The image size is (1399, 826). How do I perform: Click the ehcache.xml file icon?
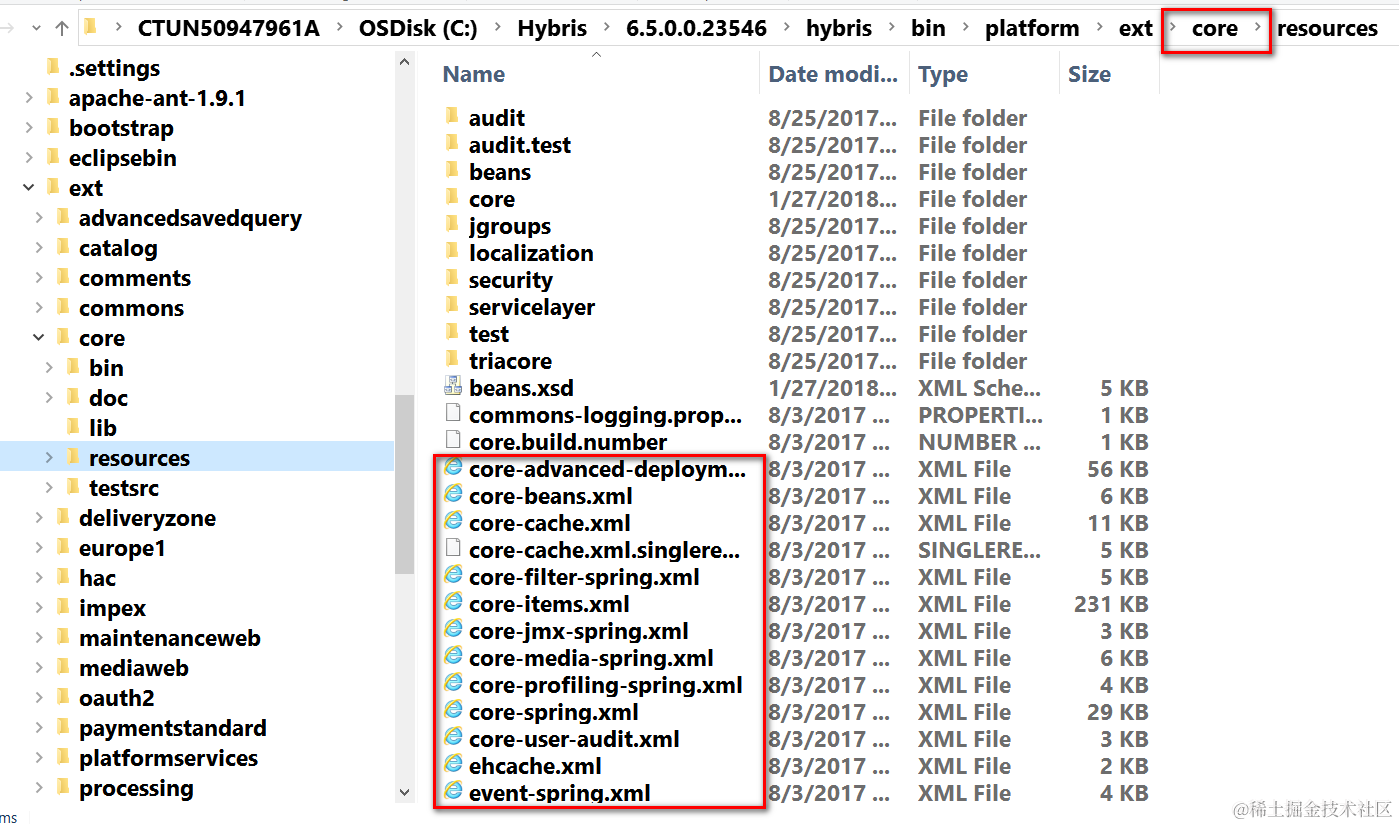pos(453,765)
